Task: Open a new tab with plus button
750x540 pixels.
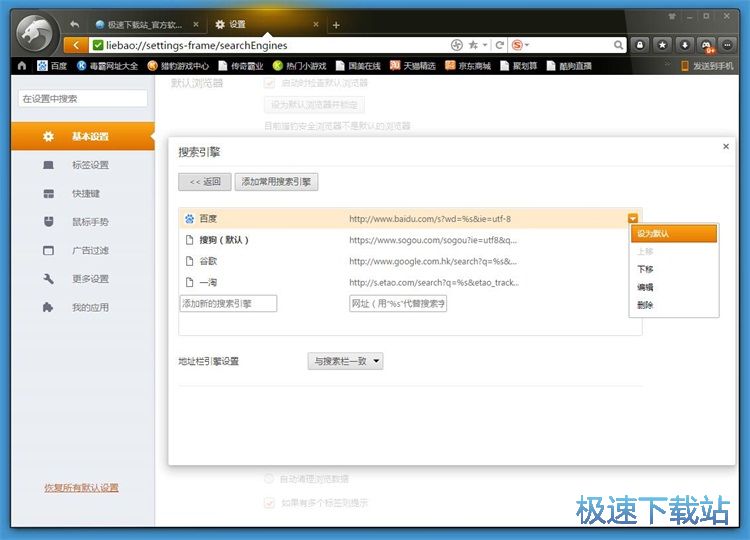Action: 336,25
